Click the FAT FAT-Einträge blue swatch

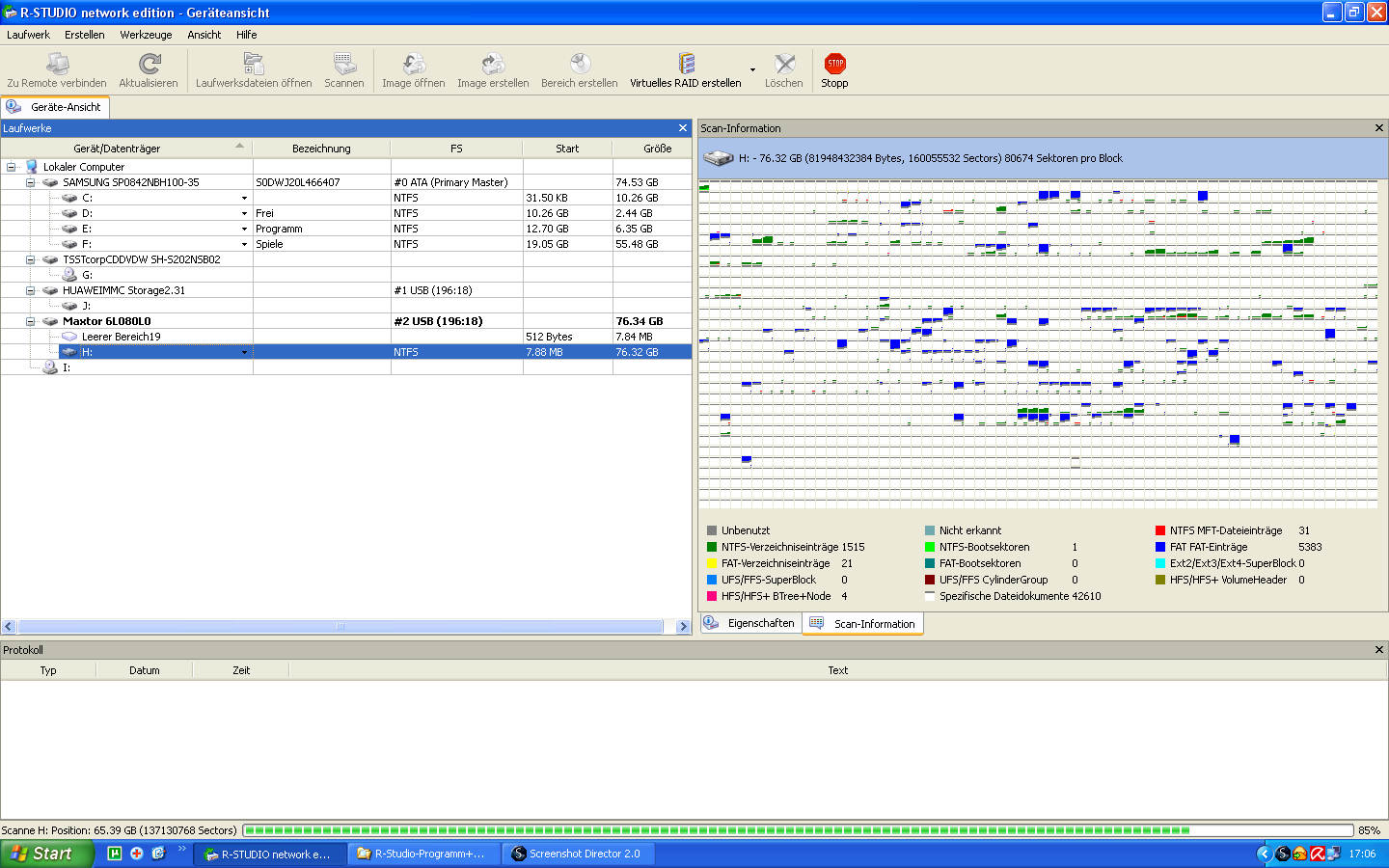[x=1160, y=547]
